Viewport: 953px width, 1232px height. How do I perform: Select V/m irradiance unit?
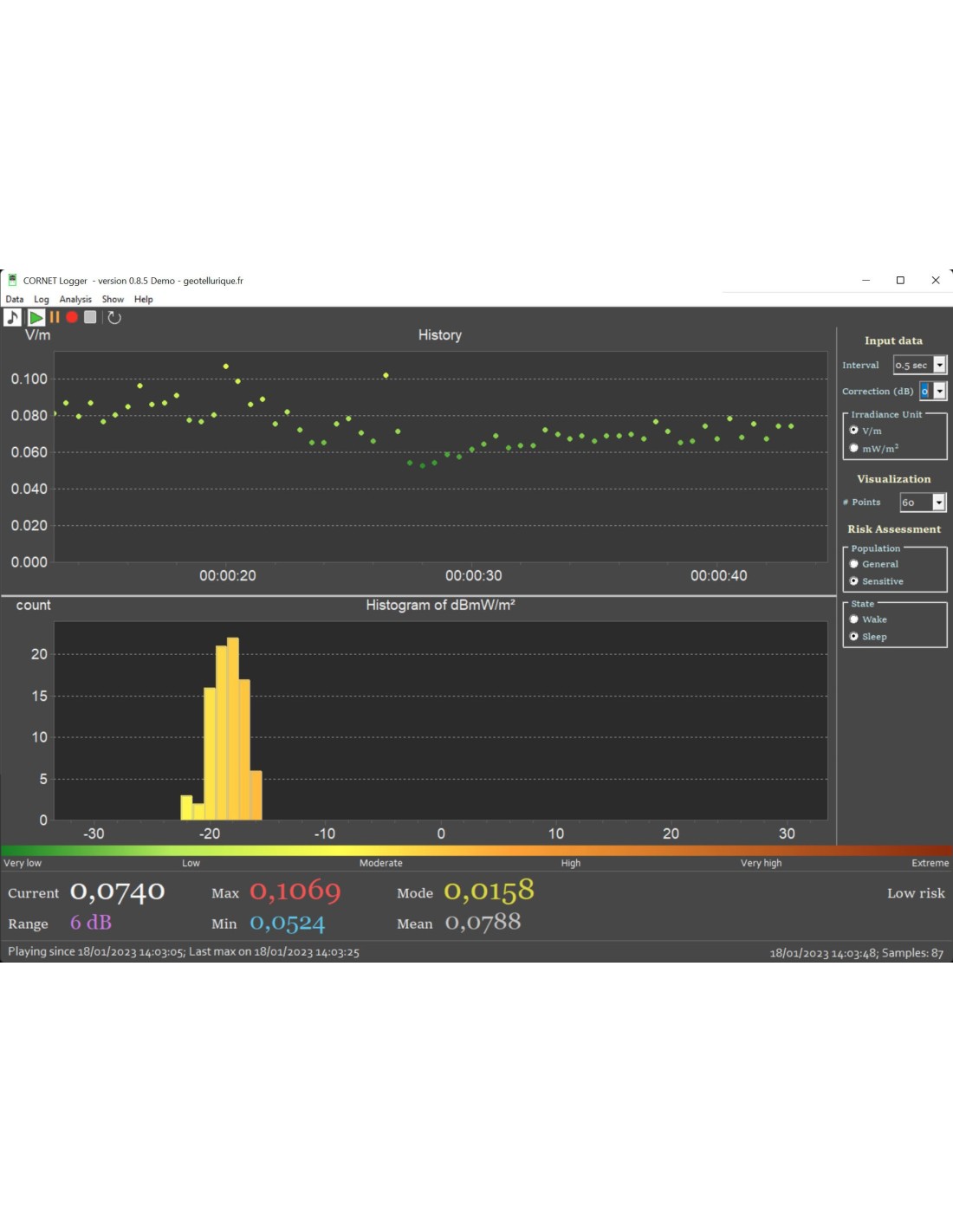[854, 431]
